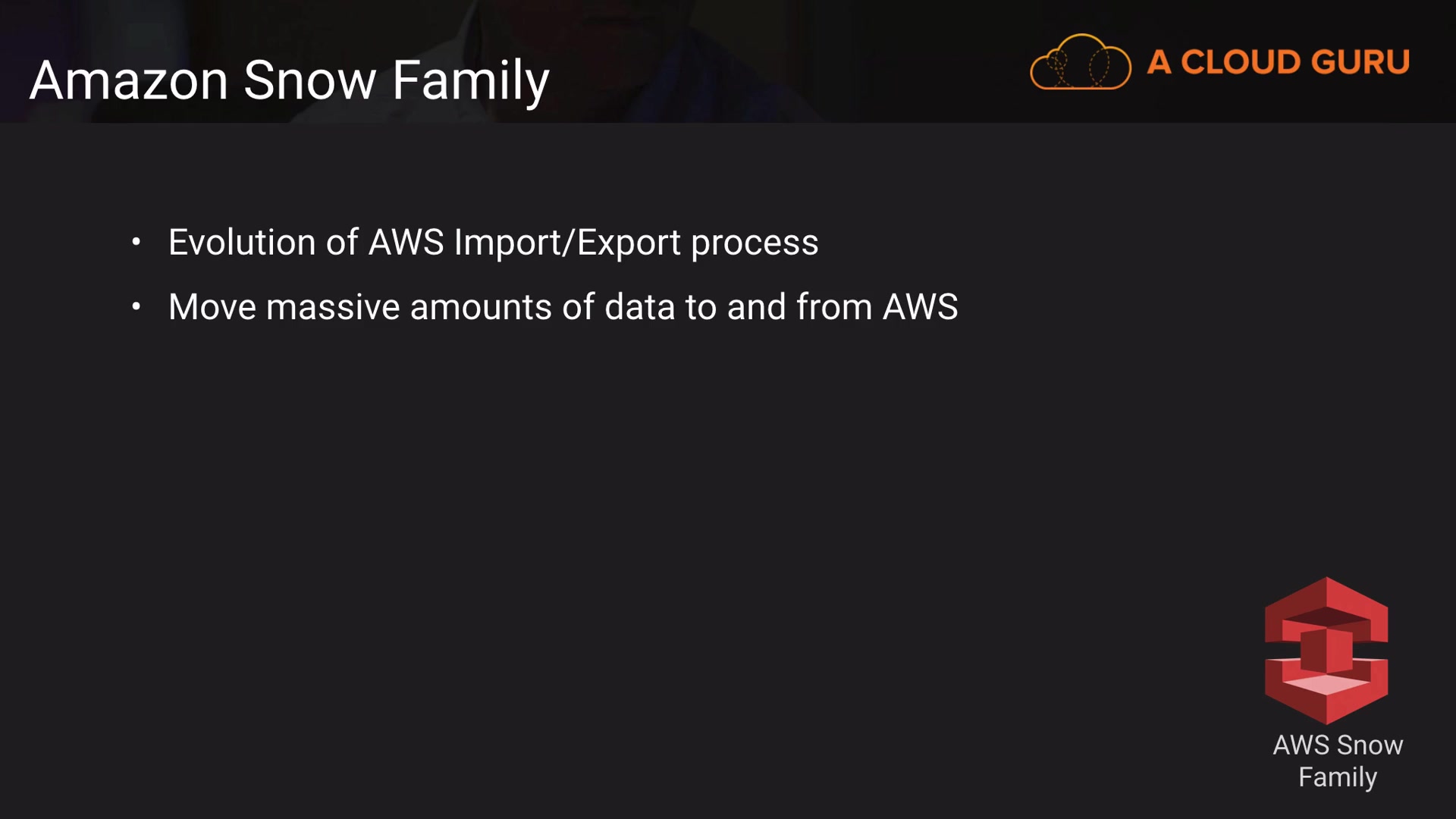Click the "A CLOUD GURU" brand text
Screen dimensions: 1456x819
tap(1278, 62)
